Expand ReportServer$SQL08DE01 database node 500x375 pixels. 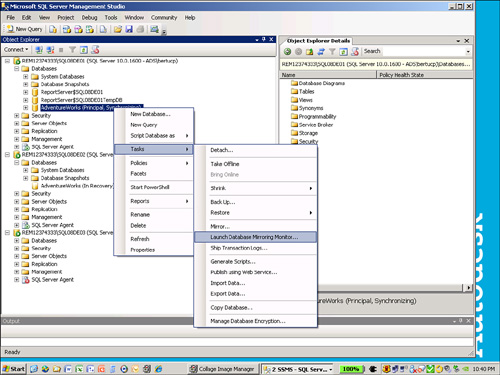click(26, 92)
